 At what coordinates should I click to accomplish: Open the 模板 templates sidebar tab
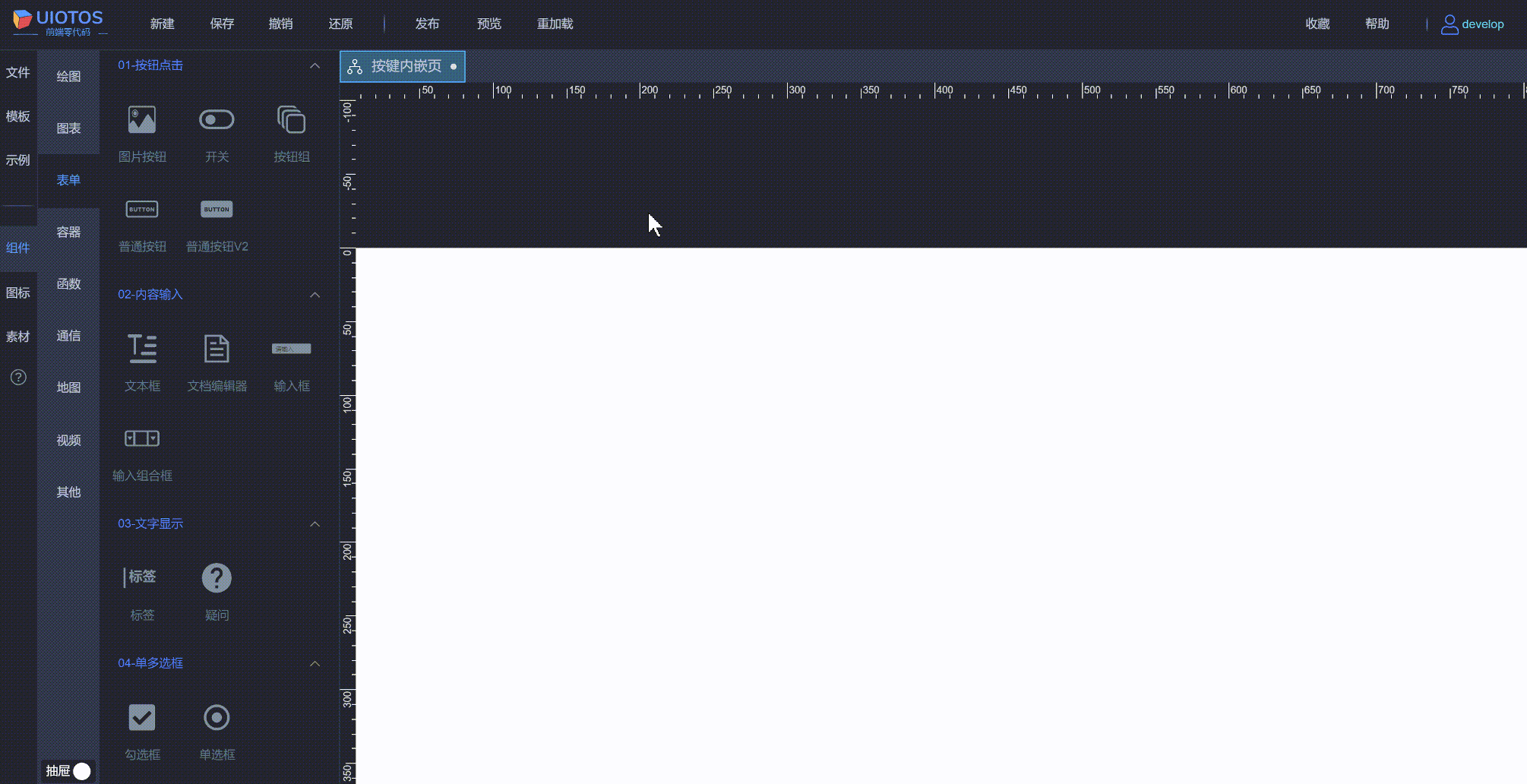click(18, 116)
